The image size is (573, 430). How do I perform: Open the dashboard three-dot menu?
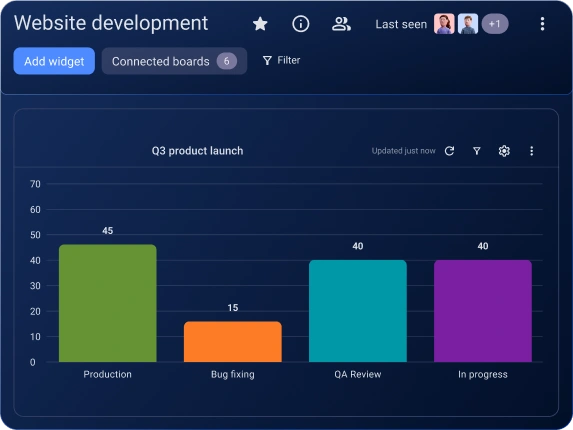542,24
